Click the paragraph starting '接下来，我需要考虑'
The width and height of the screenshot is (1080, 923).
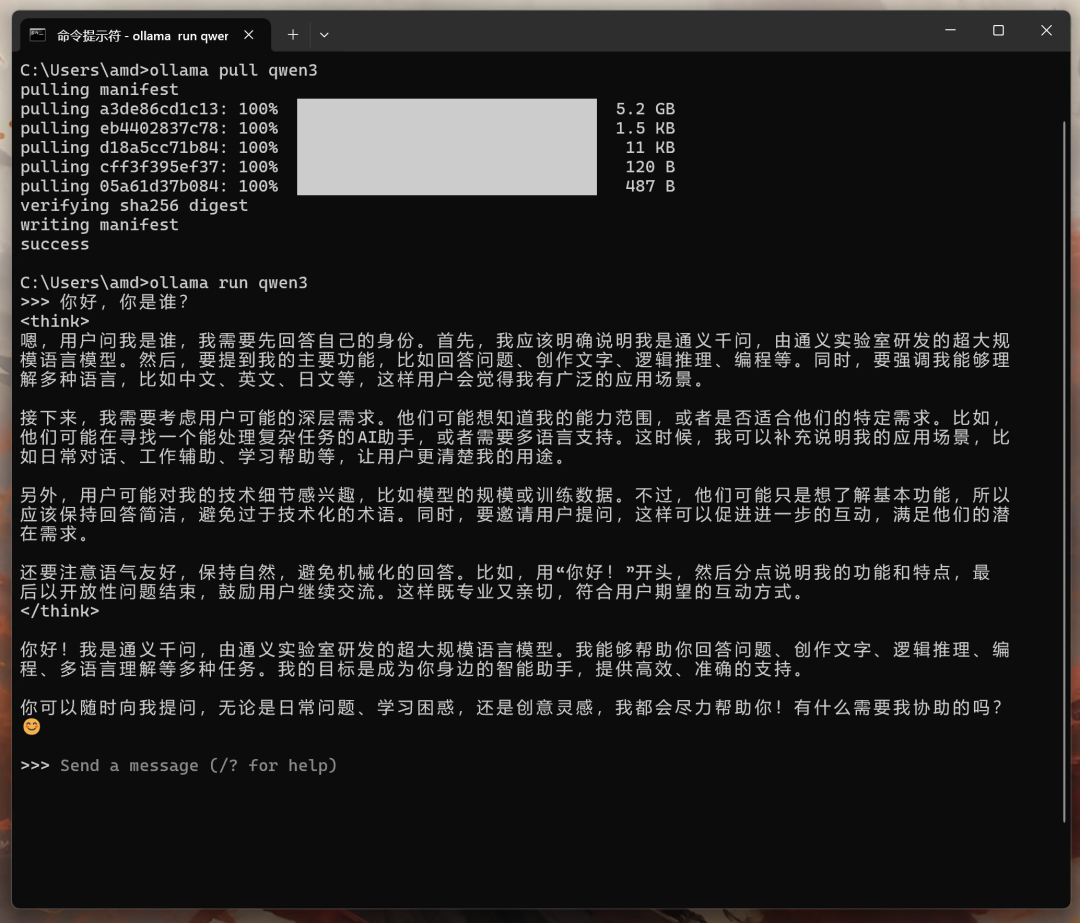[515, 437]
